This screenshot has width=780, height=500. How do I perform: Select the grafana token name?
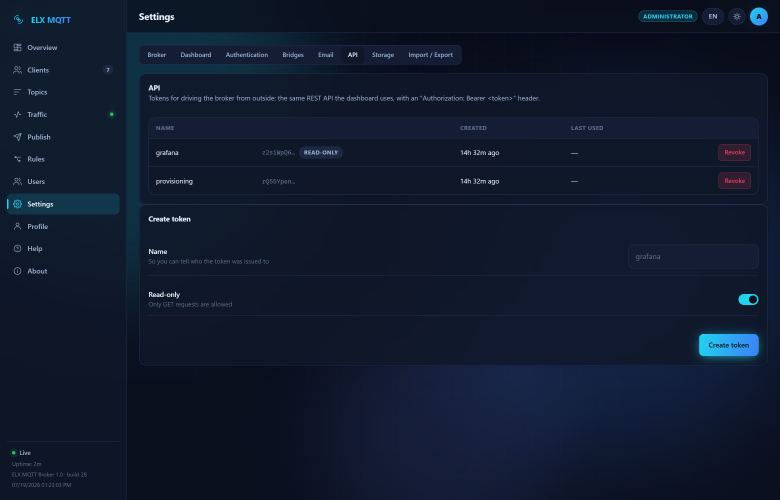point(167,153)
